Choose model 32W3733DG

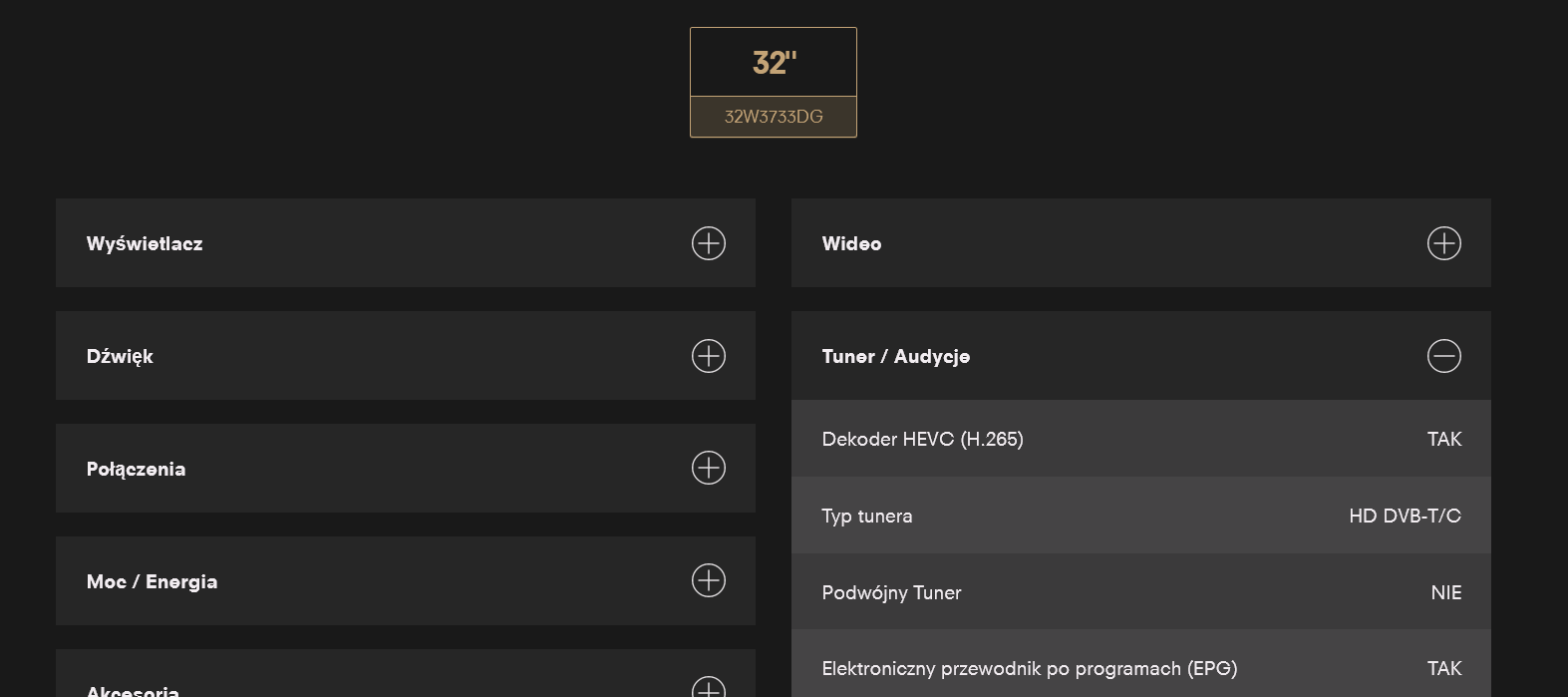(x=774, y=117)
